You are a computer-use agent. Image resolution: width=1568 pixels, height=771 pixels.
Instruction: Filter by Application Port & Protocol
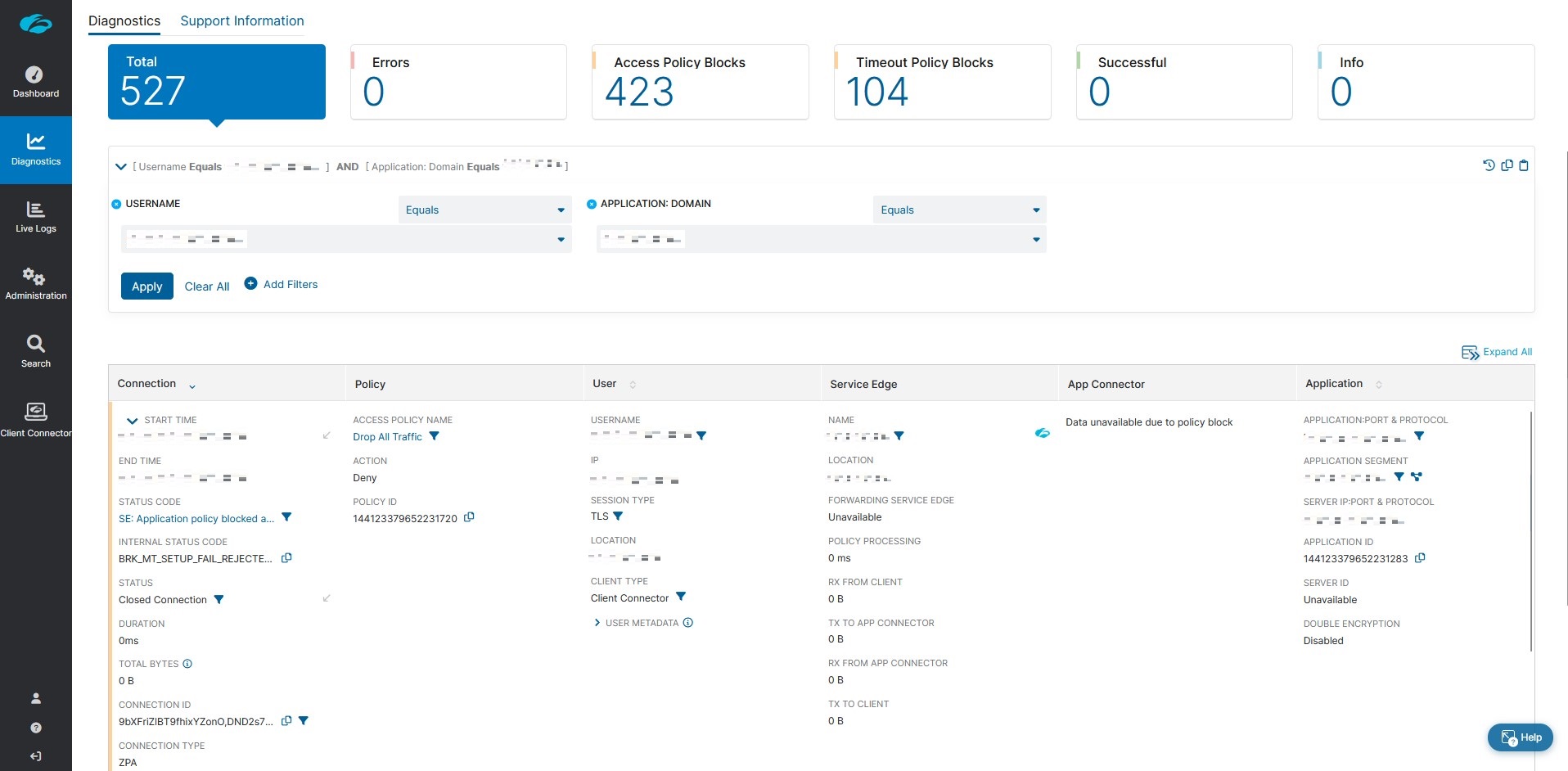pos(1420,435)
